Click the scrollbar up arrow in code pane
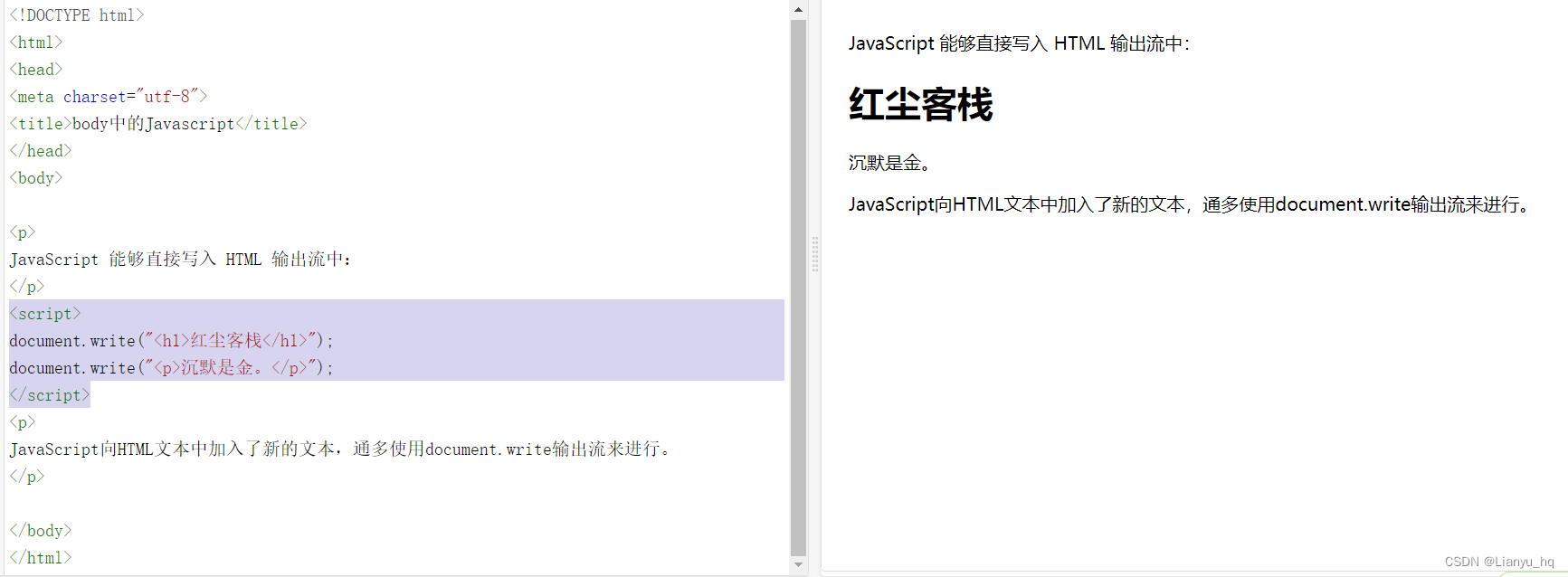This screenshot has height=577, width=1568. pyautogui.click(x=798, y=10)
